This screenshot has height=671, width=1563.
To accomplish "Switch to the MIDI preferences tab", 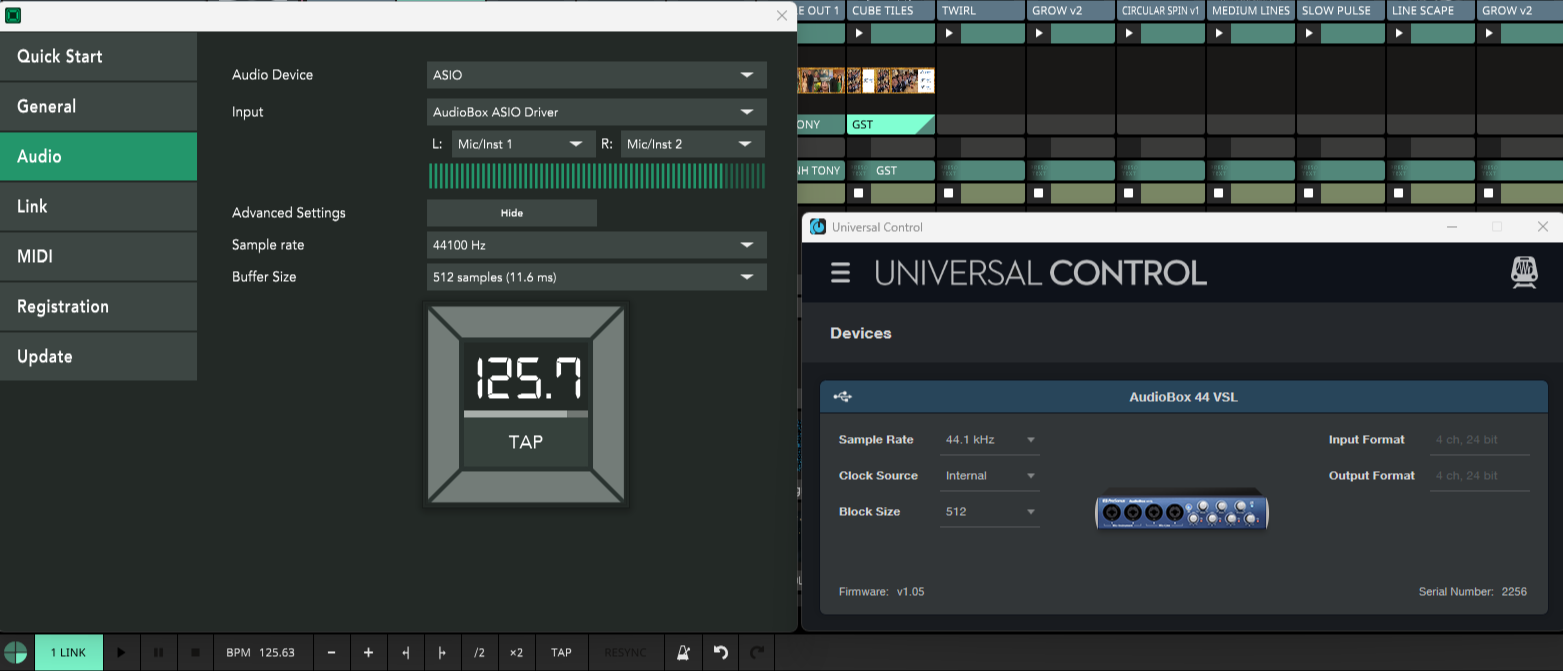I will [x=98, y=257].
